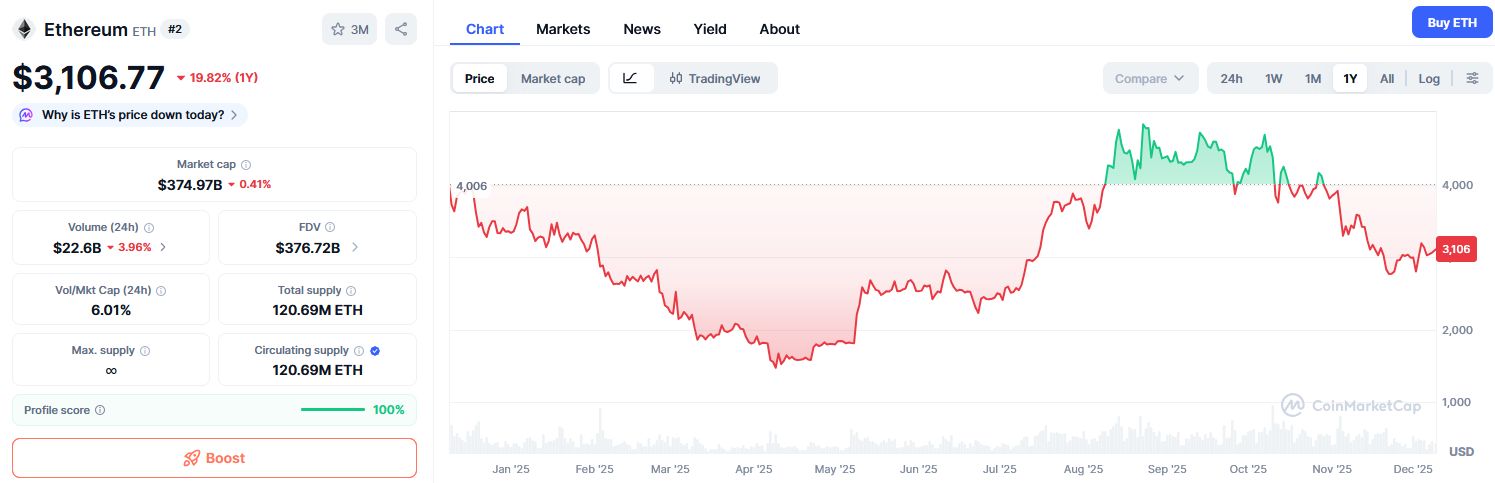This screenshot has width=1495, height=483.
Task: Switch to the TradingView candlestick chart
Action: [x=715, y=78]
